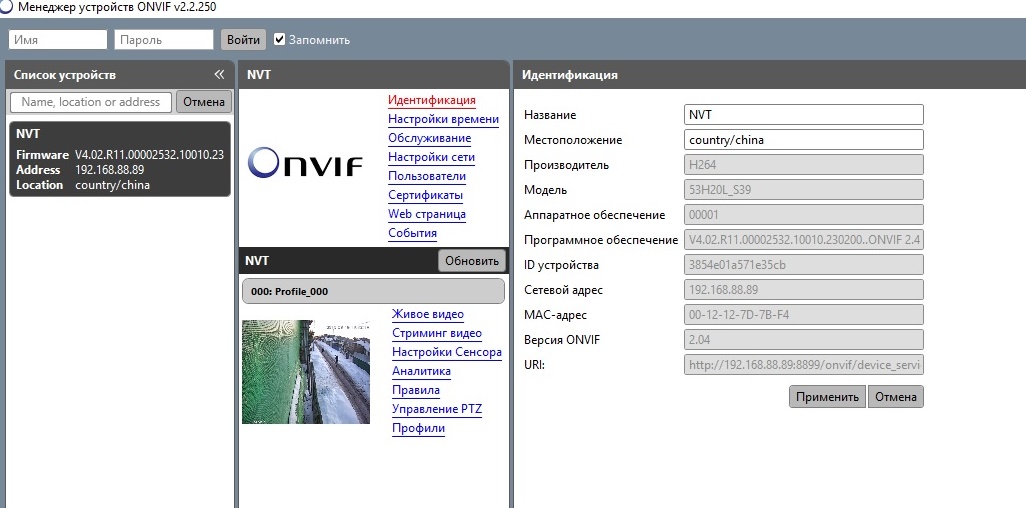
Task: Open Настройки сети network settings
Action: coord(431,157)
